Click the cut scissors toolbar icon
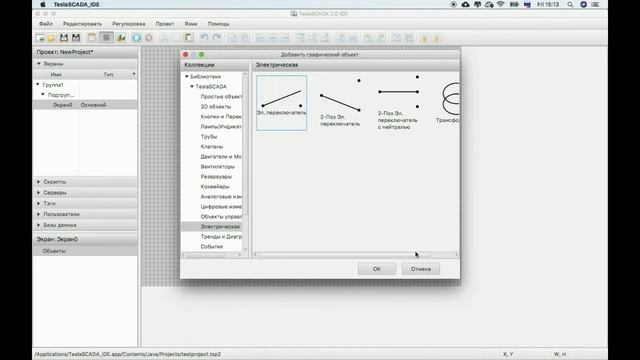The width and height of the screenshot is (640, 360). click(164, 38)
